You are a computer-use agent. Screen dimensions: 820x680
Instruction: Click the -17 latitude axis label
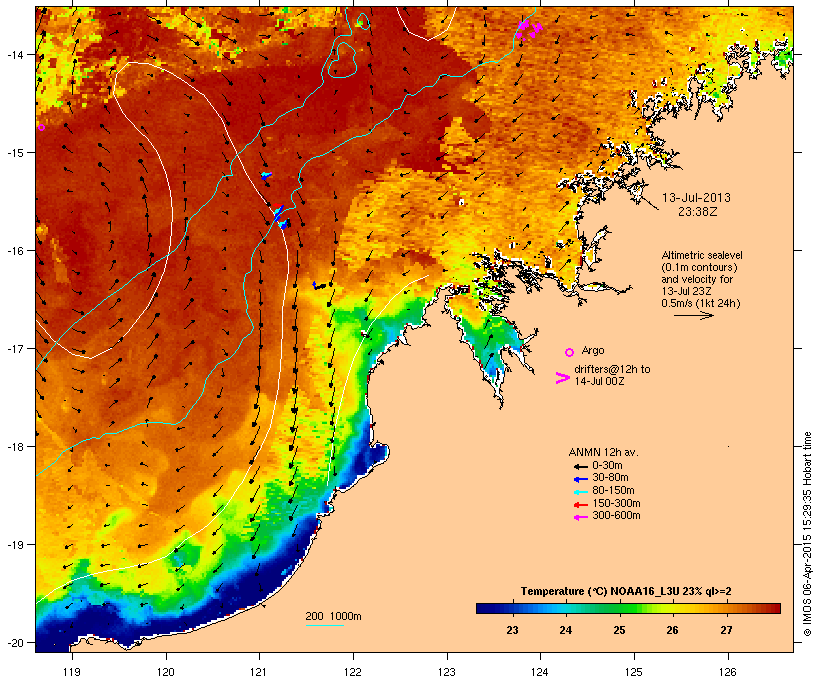[14, 348]
